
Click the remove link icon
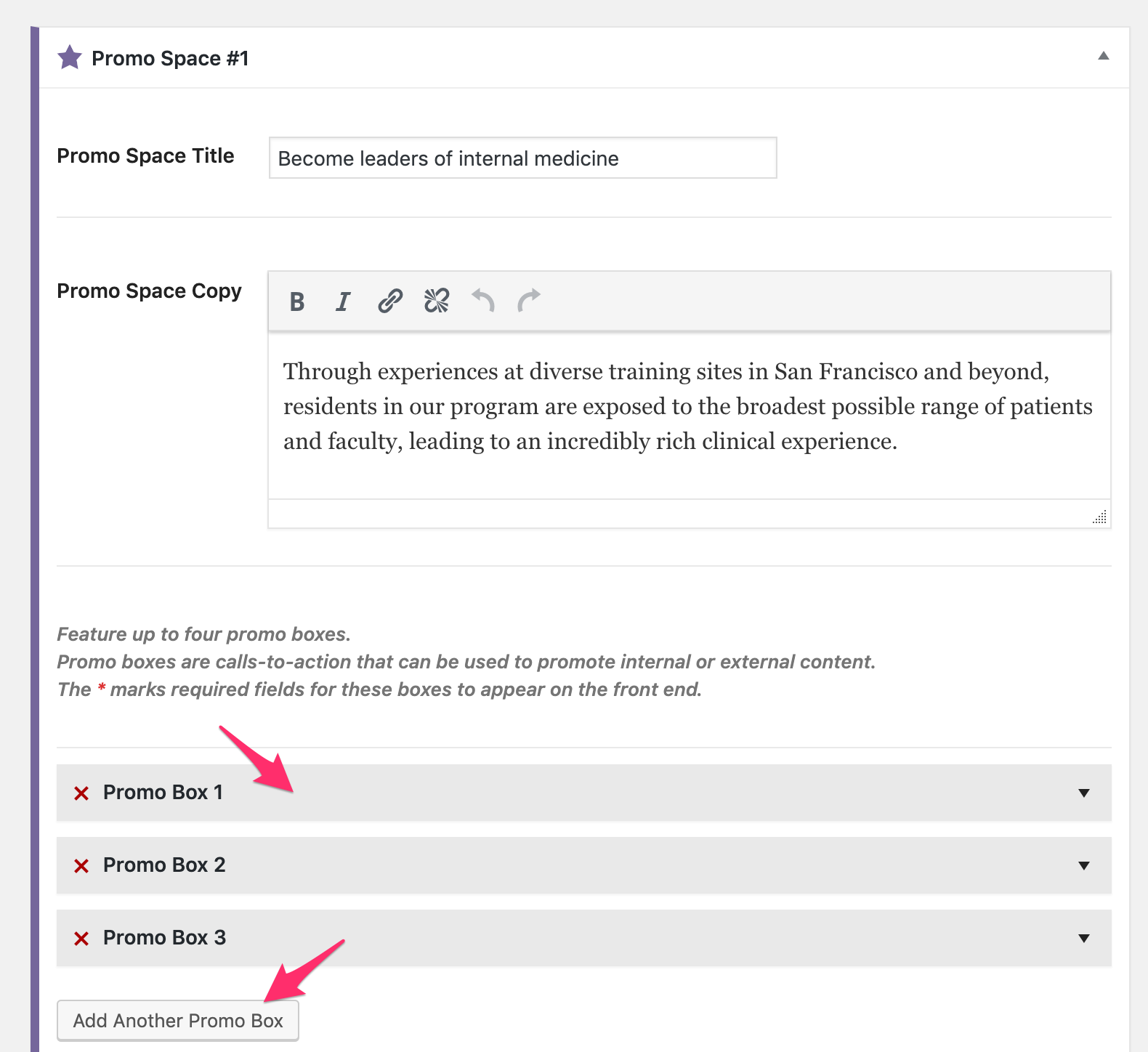click(x=437, y=300)
